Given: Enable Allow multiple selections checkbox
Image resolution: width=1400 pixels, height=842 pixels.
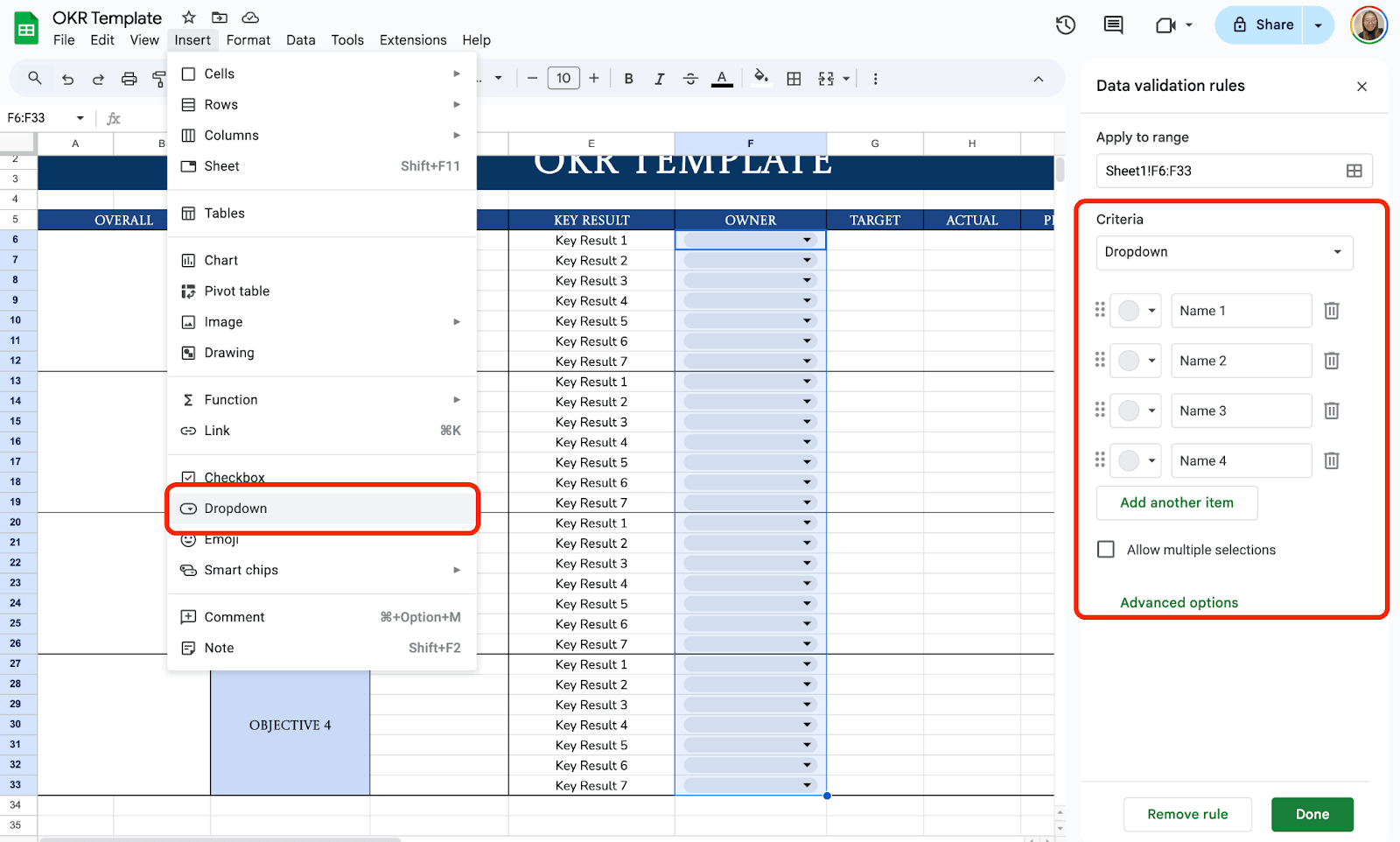Looking at the screenshot, I should pyautogui.click(x=1106, y=550).
